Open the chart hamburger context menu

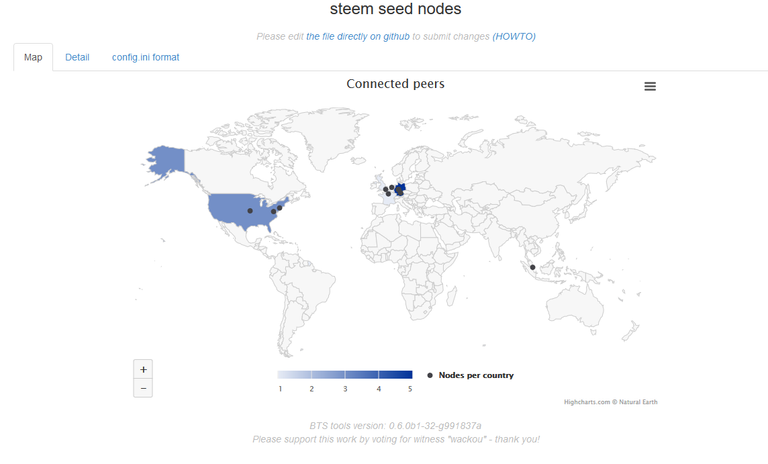click(x=650, y=86)
